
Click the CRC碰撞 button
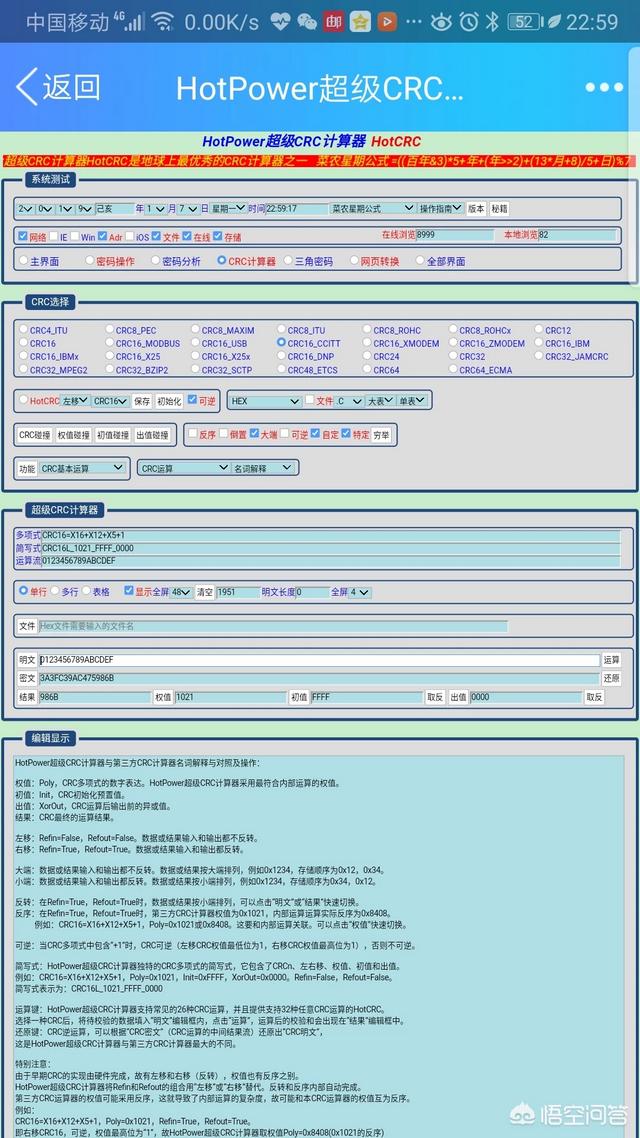pyautogui.click(x=35, y=435)
